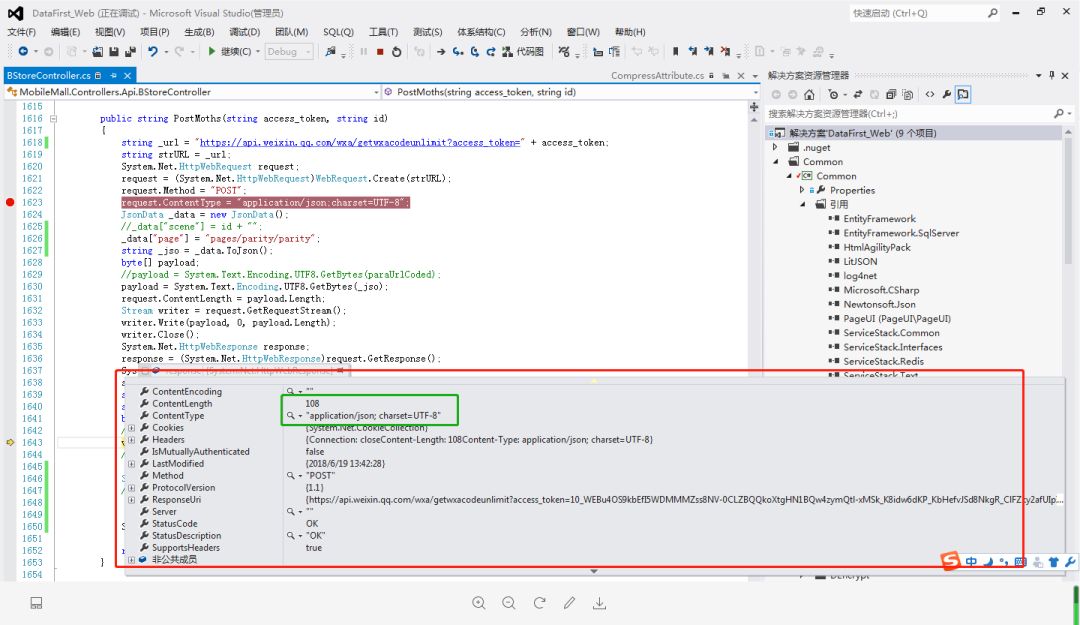Expand the Cookies property in the debug tip
This screenshot has height=625, width=1080.
pos(132,428)
